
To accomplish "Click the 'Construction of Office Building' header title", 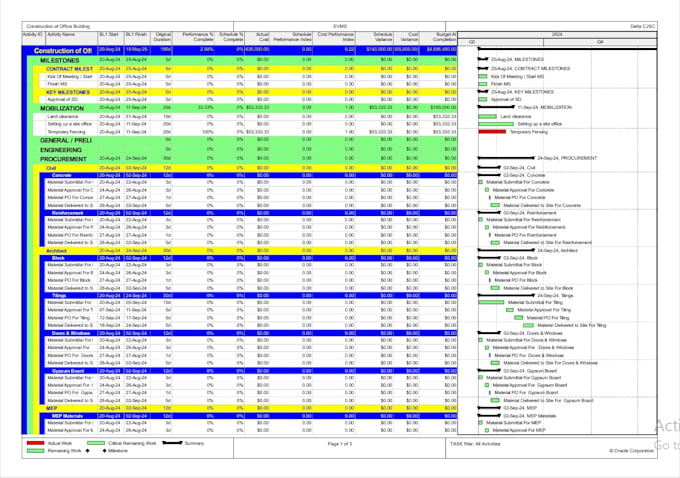I will [58, 26].
